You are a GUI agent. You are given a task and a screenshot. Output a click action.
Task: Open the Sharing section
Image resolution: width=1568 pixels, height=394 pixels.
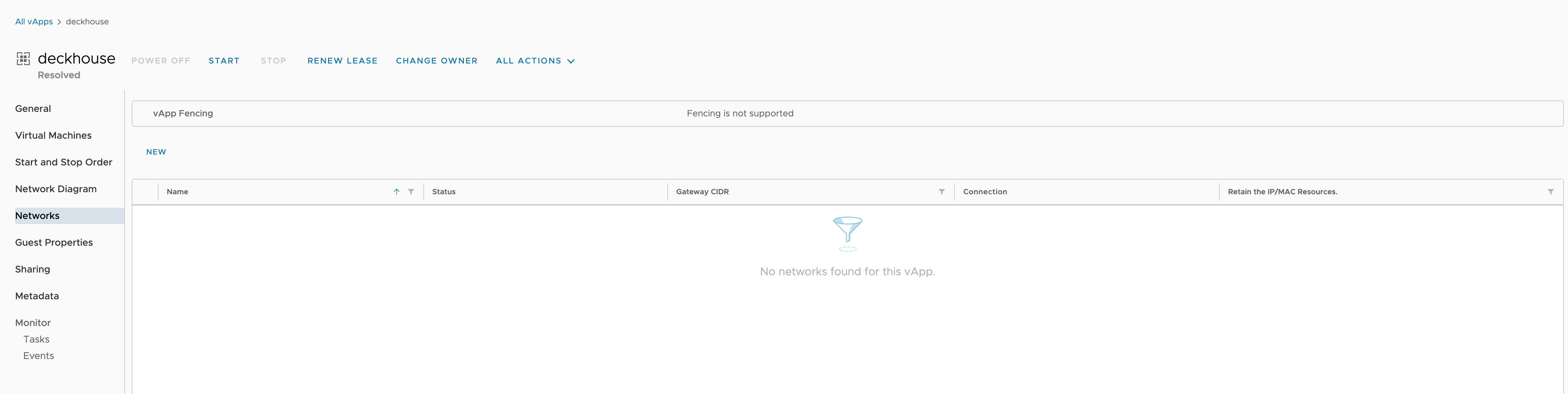pos(32,268)
